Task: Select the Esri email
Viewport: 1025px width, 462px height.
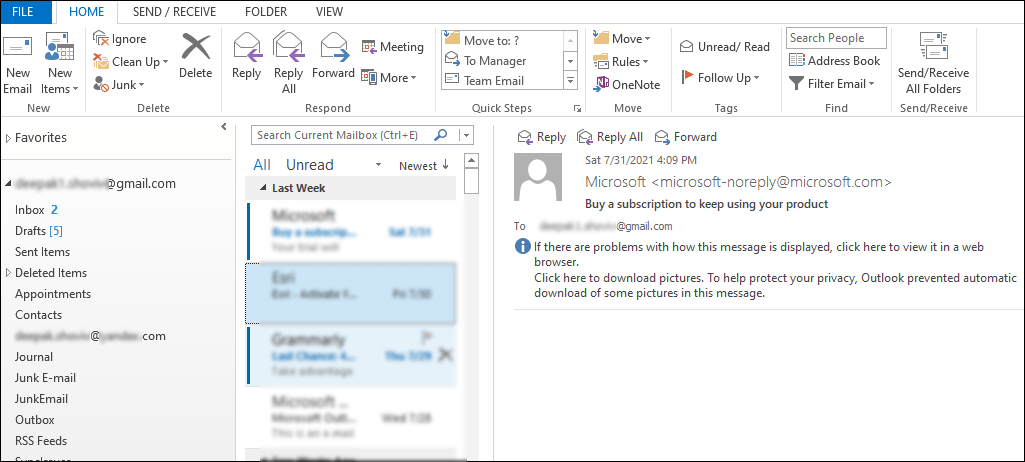Action: click(350, 293)
